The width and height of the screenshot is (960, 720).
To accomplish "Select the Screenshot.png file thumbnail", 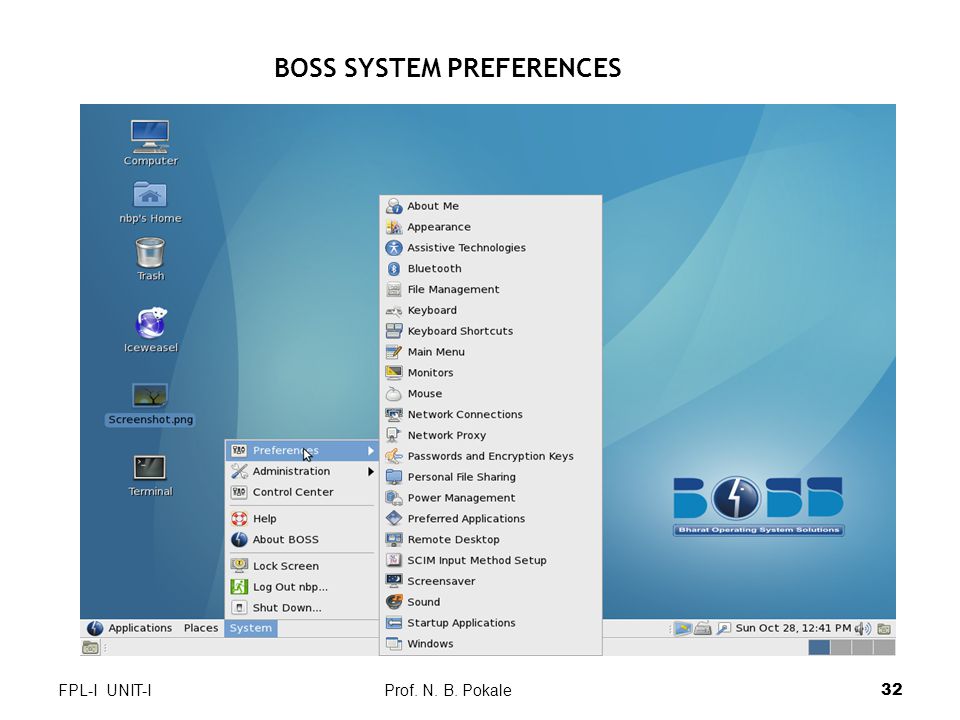I will 150,396.
